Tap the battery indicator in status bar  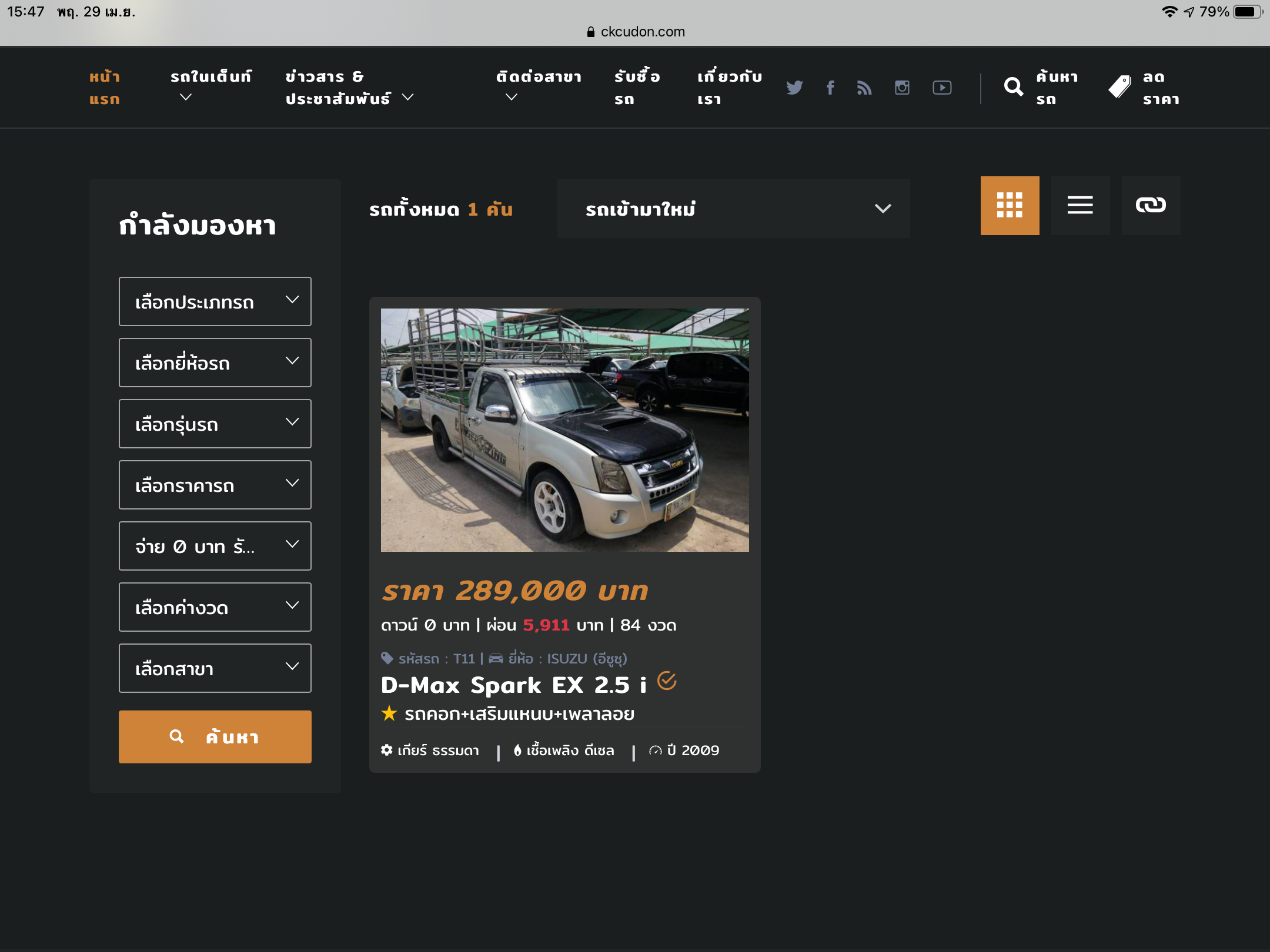[x=1248, y=12]
